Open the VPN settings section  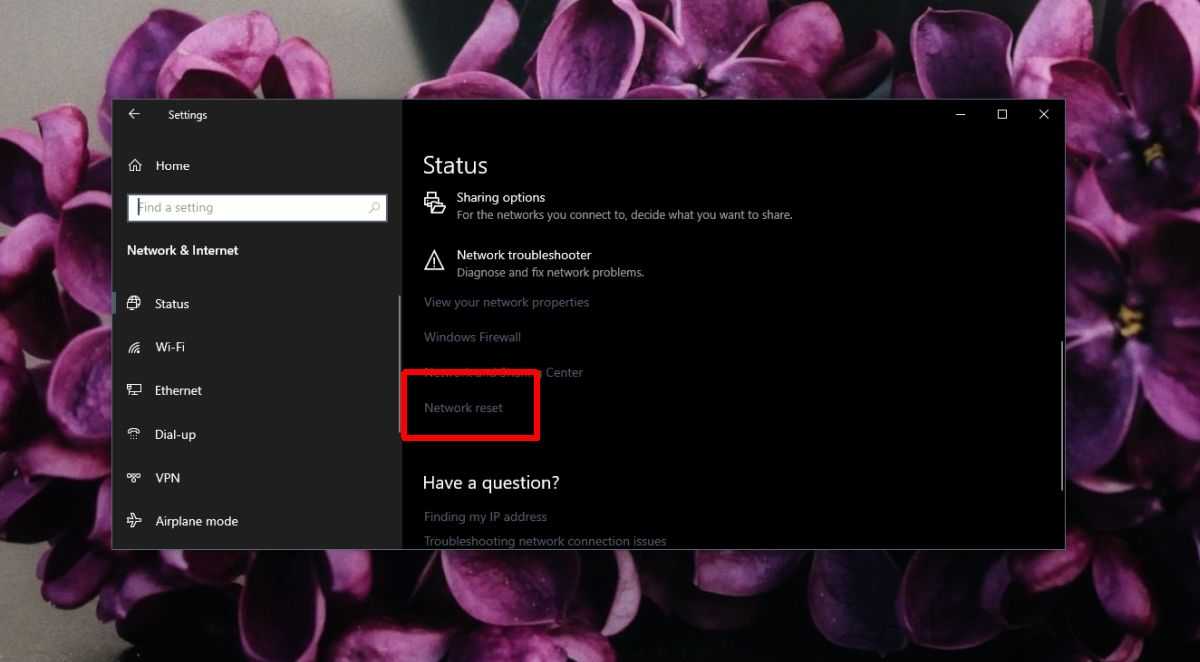167,478
